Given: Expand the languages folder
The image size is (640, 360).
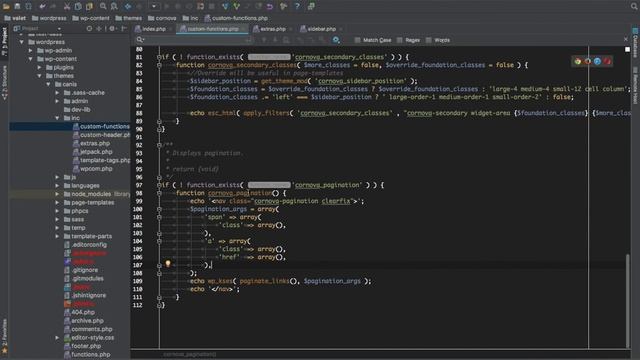Looking at the screenshot, I should coord(58,186).
